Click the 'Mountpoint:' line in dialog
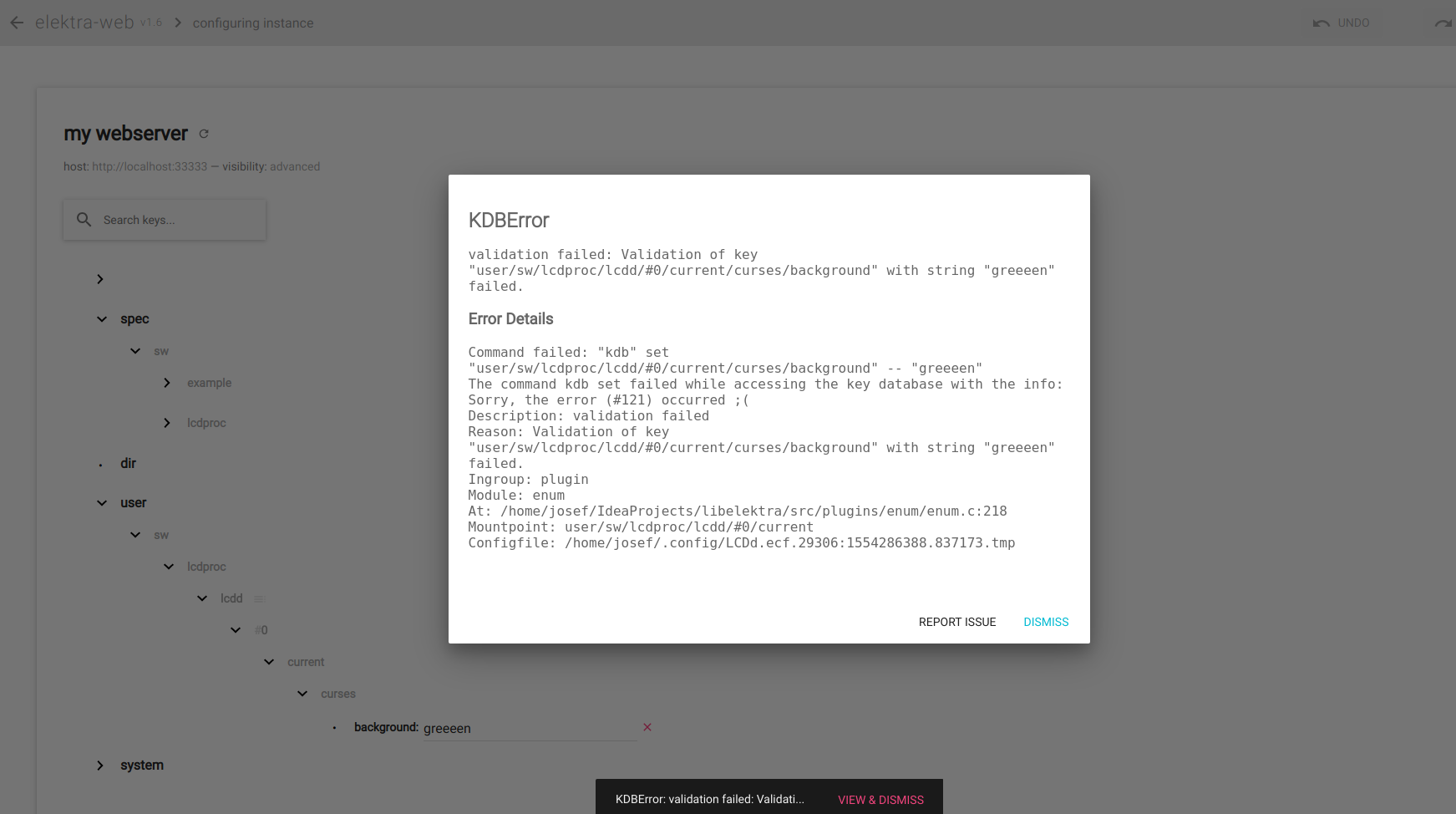 click(x=641, y=527)
